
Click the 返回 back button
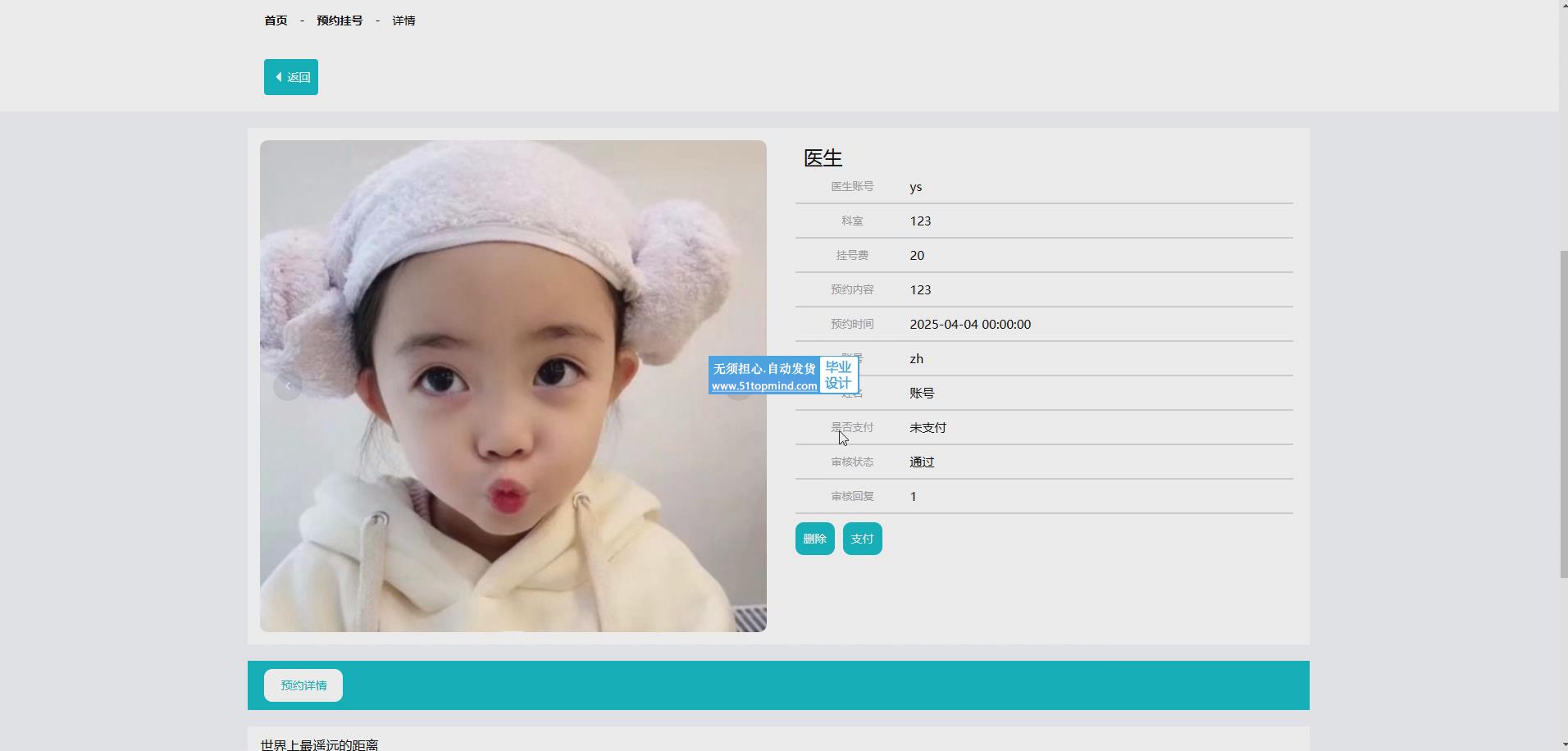[x=291, y=77]
